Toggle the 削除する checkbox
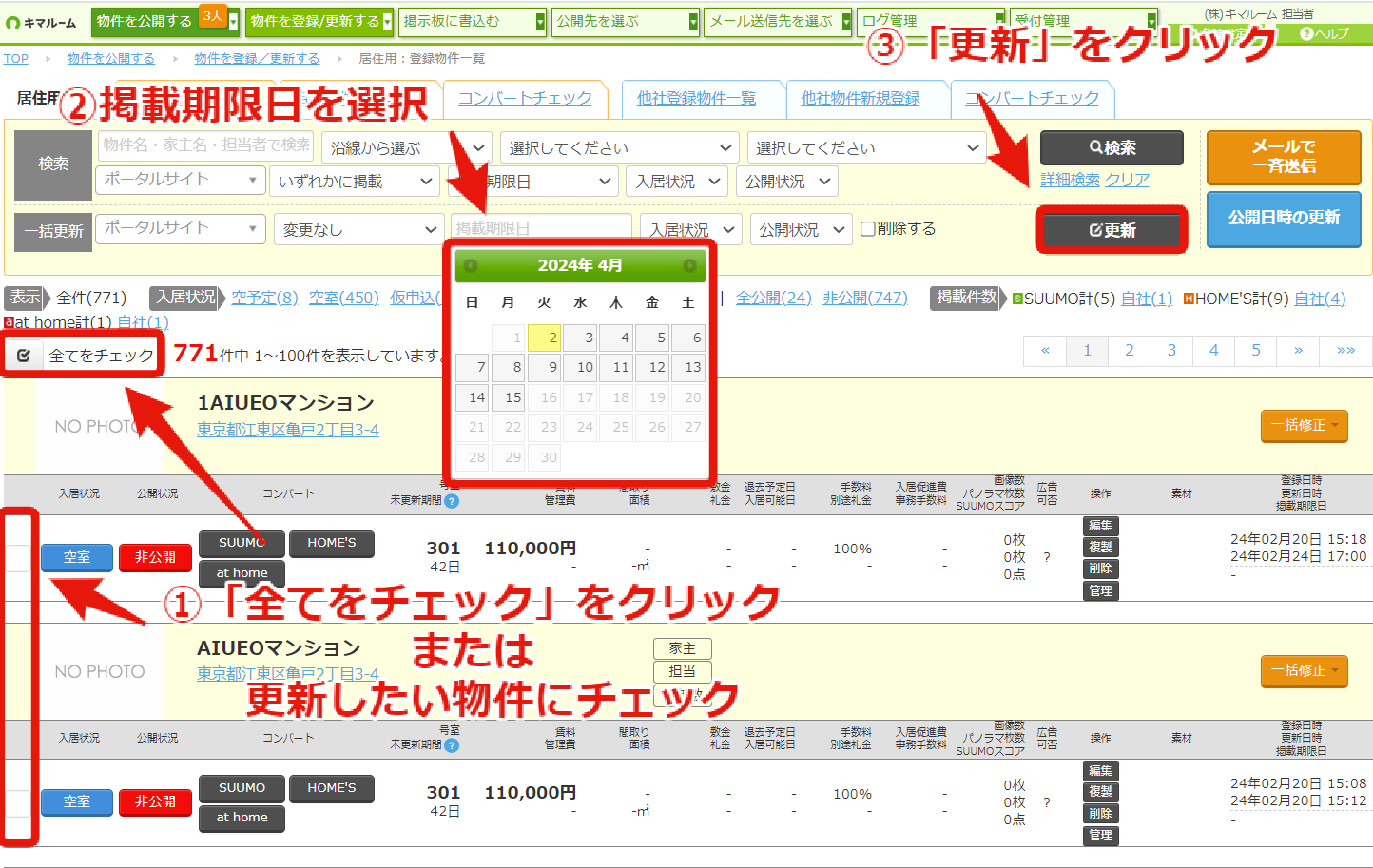The image size is (1373, 868). pos(867,228)
